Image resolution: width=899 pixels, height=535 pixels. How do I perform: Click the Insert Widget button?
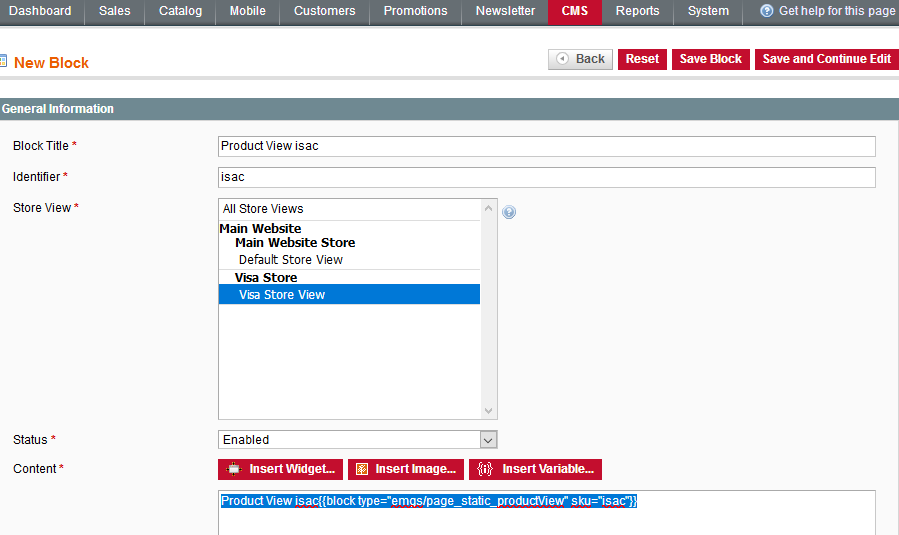click(x=280, y=469)
